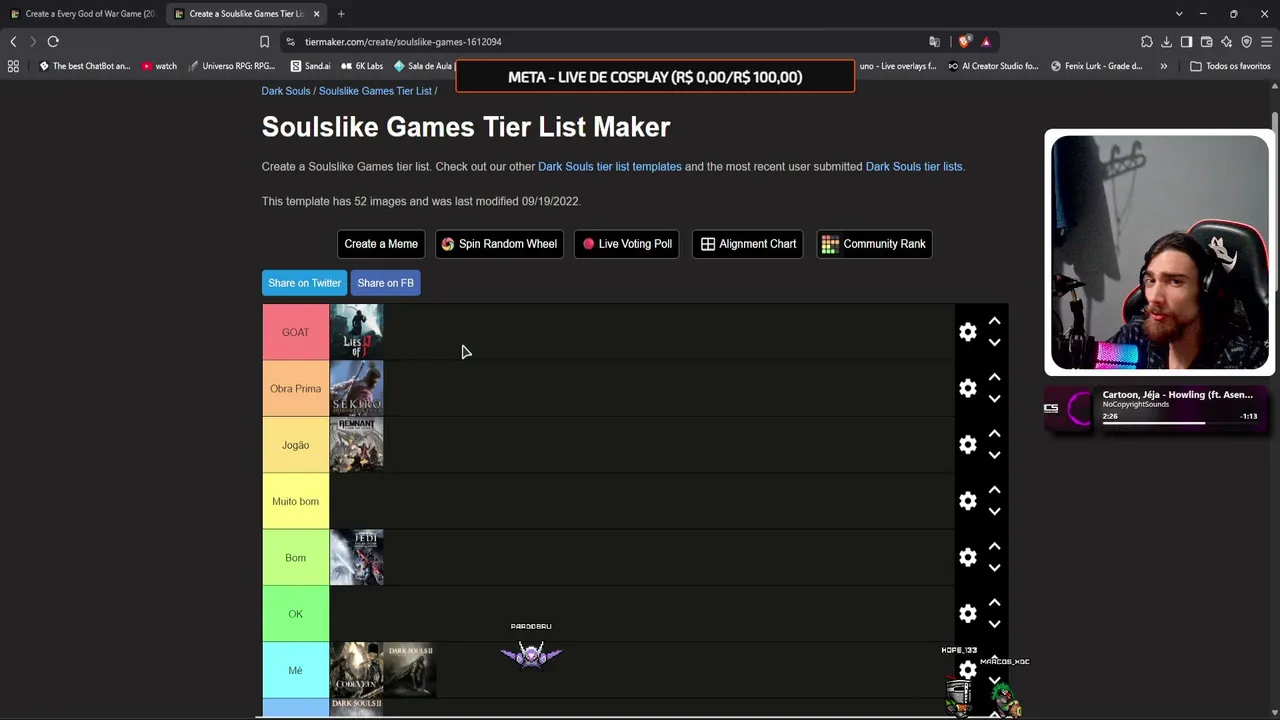Move GOAT tier row up
This screenshot has height=720, width=1280.
point(994,321)
